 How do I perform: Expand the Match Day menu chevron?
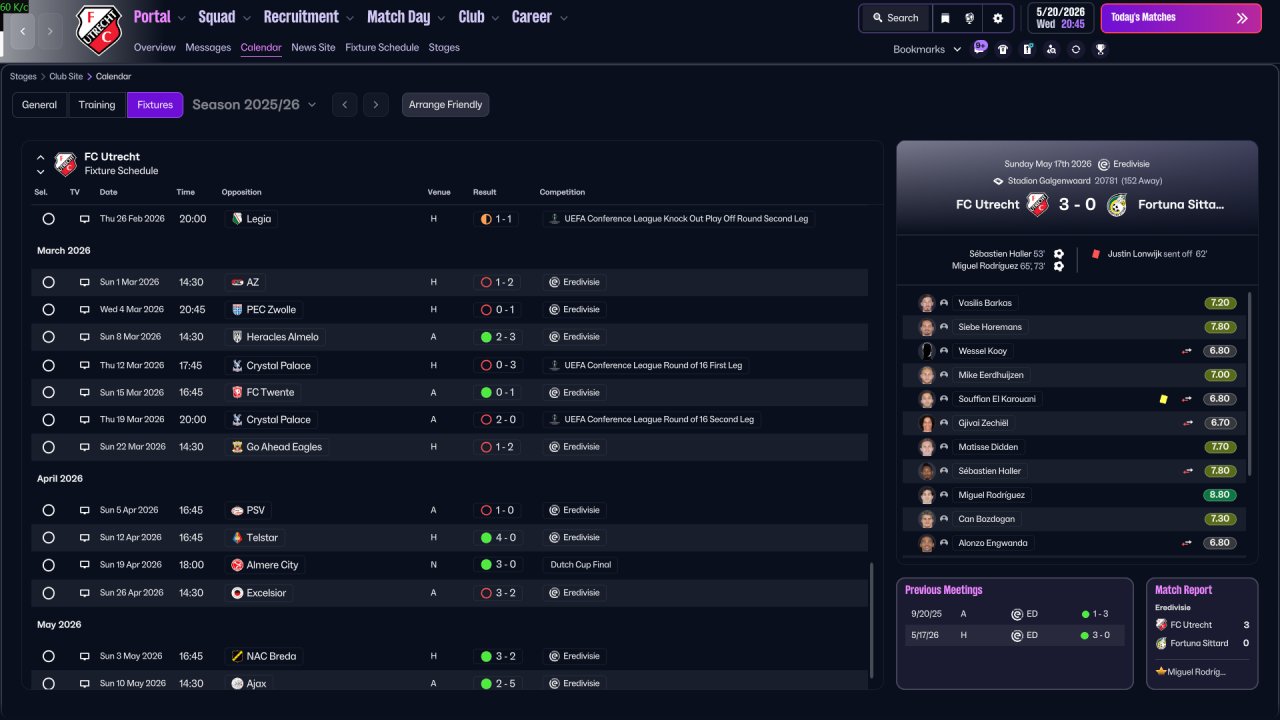(x=442, y=18)
